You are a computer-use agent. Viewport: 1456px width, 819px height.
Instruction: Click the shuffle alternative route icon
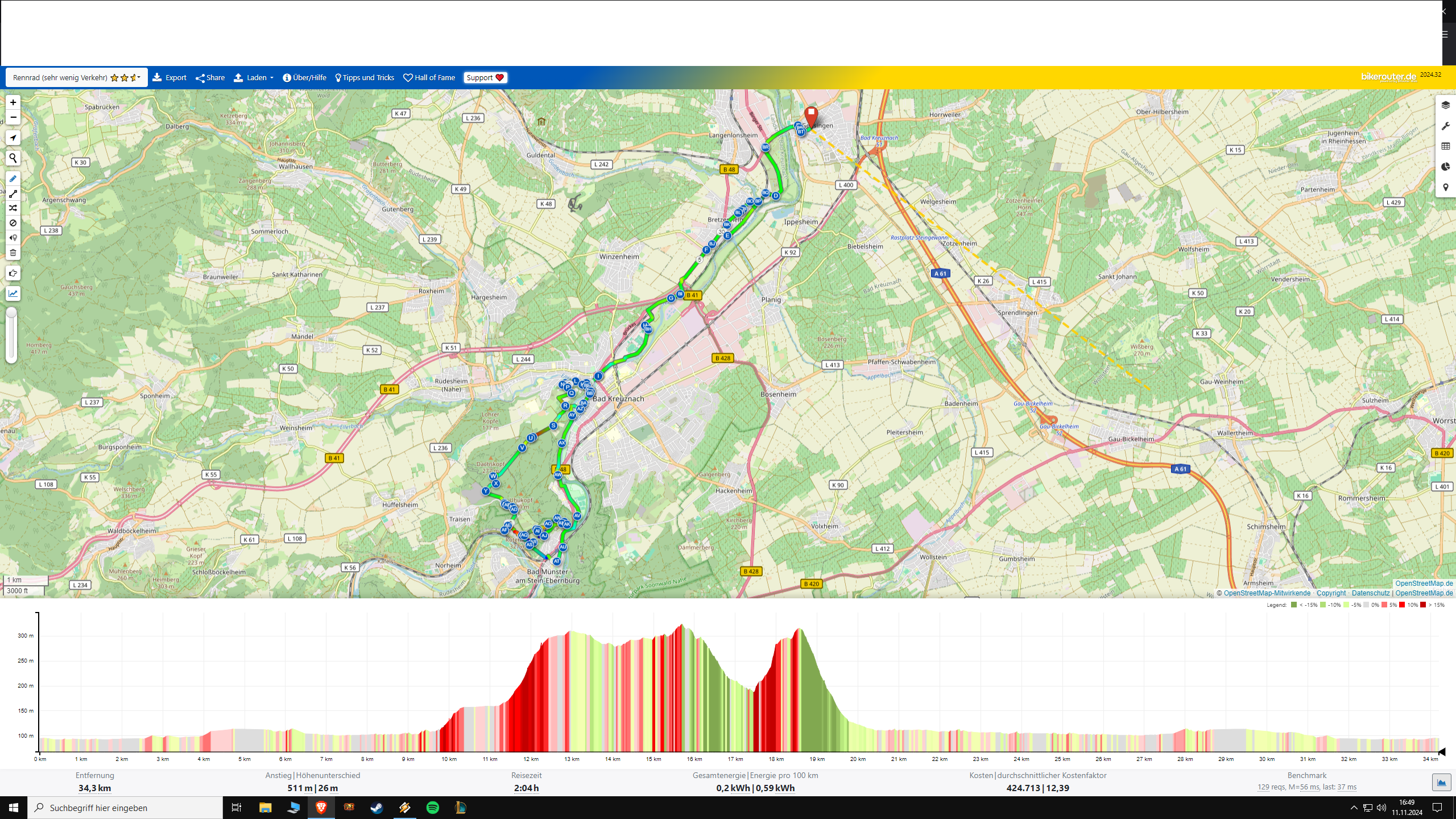(13, 209)
